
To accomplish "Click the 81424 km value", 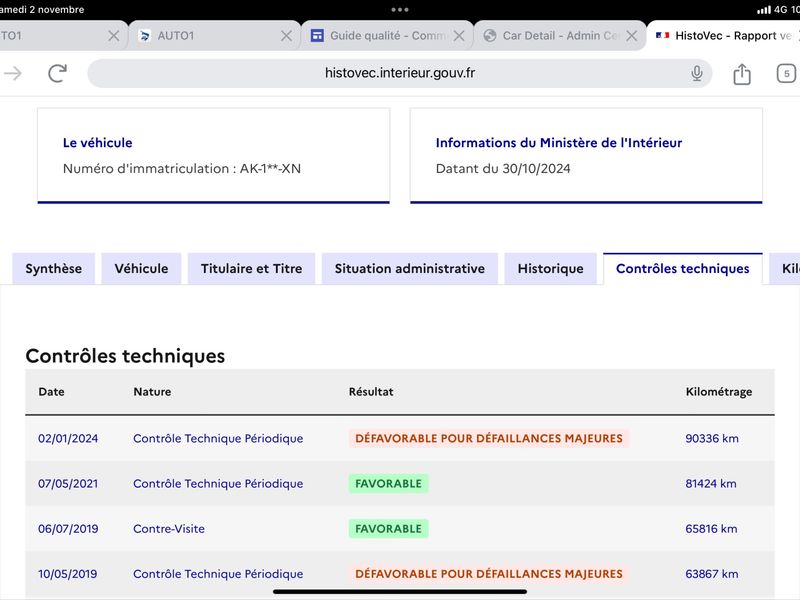I will click(x=711, y=484).
